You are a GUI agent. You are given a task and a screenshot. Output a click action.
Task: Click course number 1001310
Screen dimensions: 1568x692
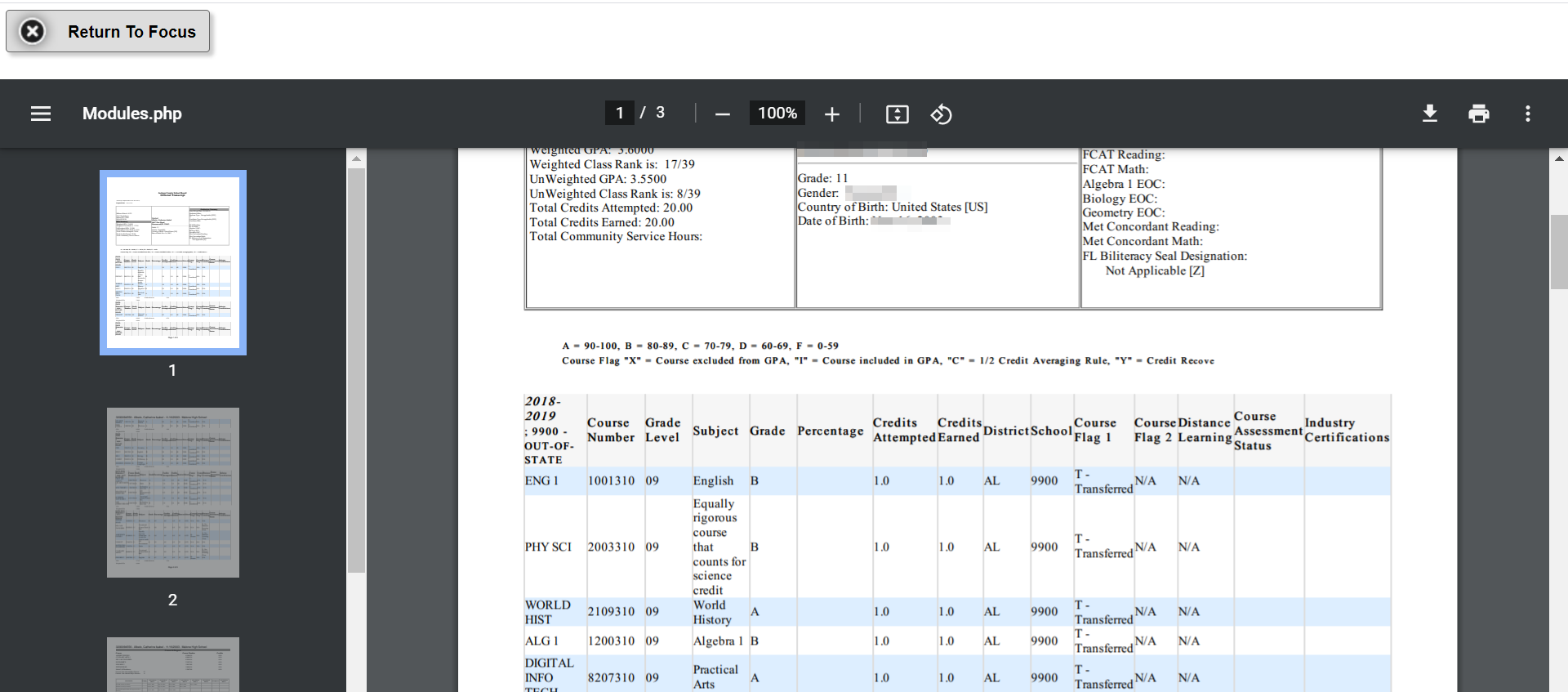[611, 480]
